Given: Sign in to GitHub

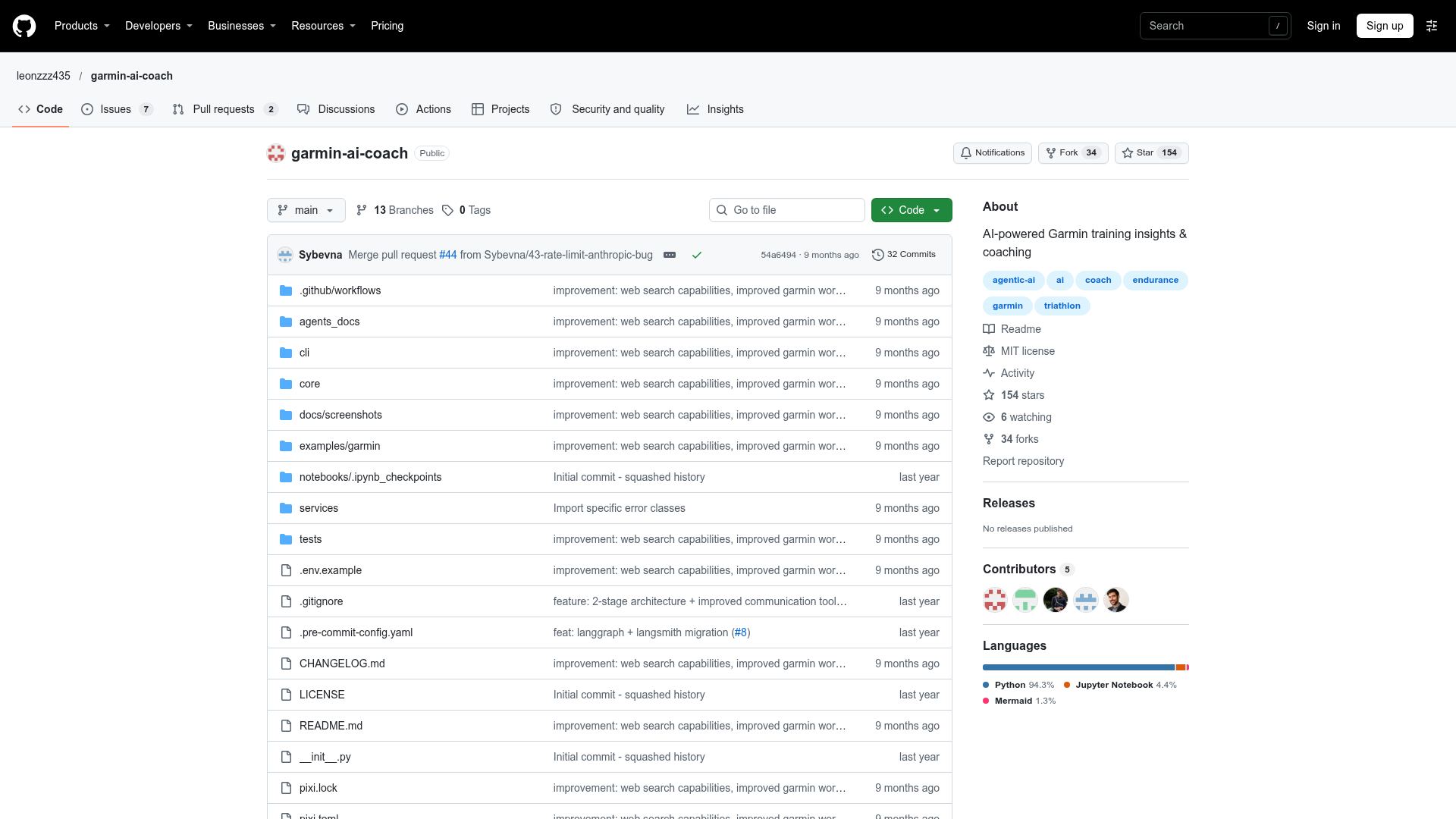Looking at the screenshot, I should 1323,26.
